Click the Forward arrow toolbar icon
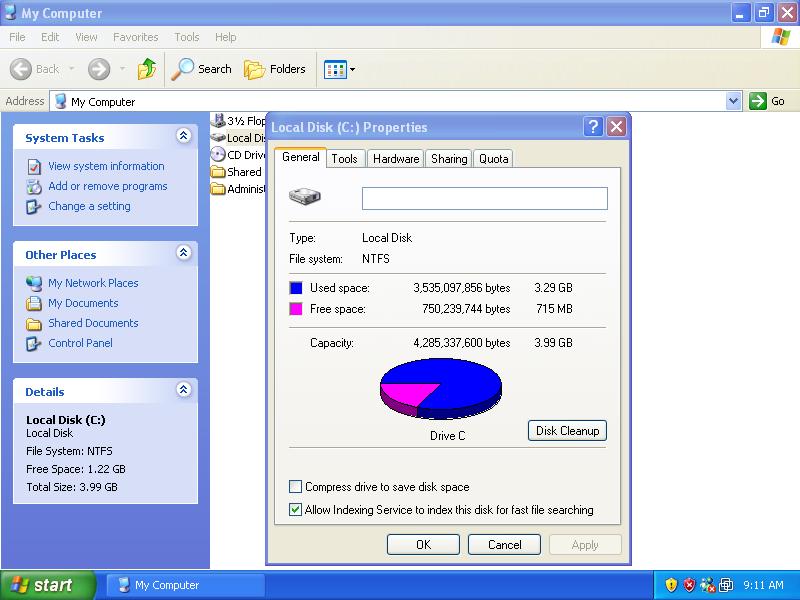 pos(98,69)
